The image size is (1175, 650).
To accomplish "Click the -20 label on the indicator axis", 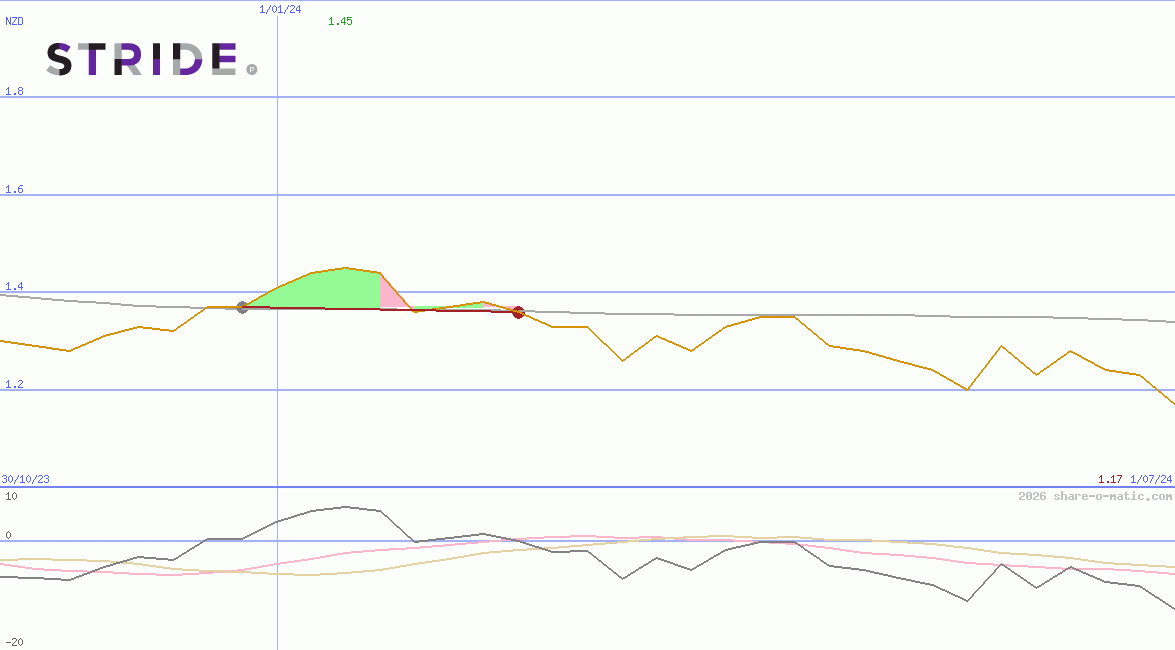I will [x=14, y=643].
